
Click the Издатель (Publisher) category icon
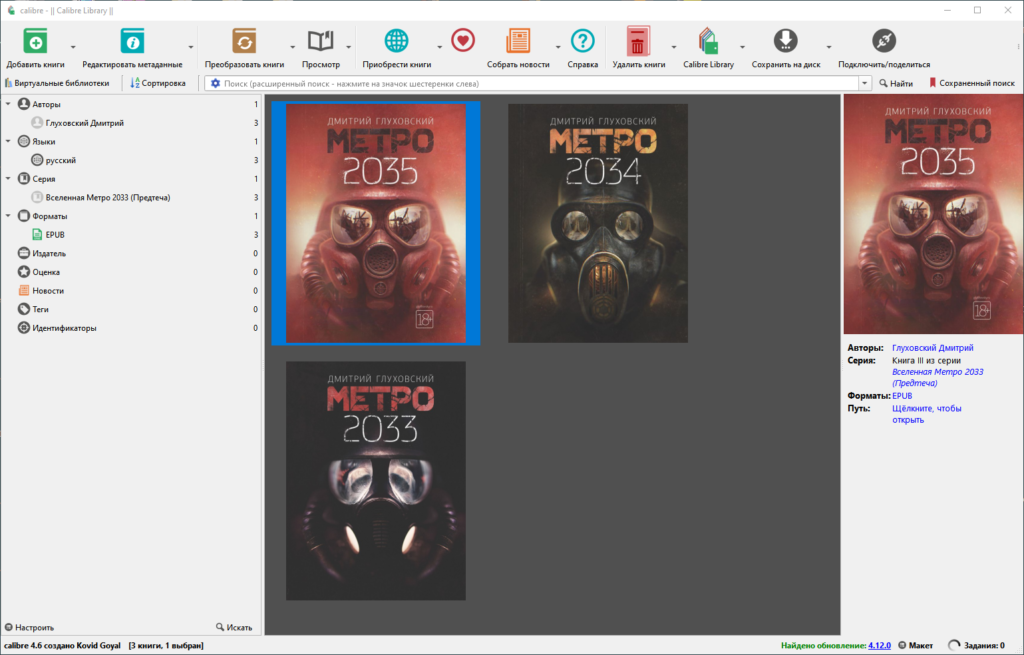coord(24,253)
